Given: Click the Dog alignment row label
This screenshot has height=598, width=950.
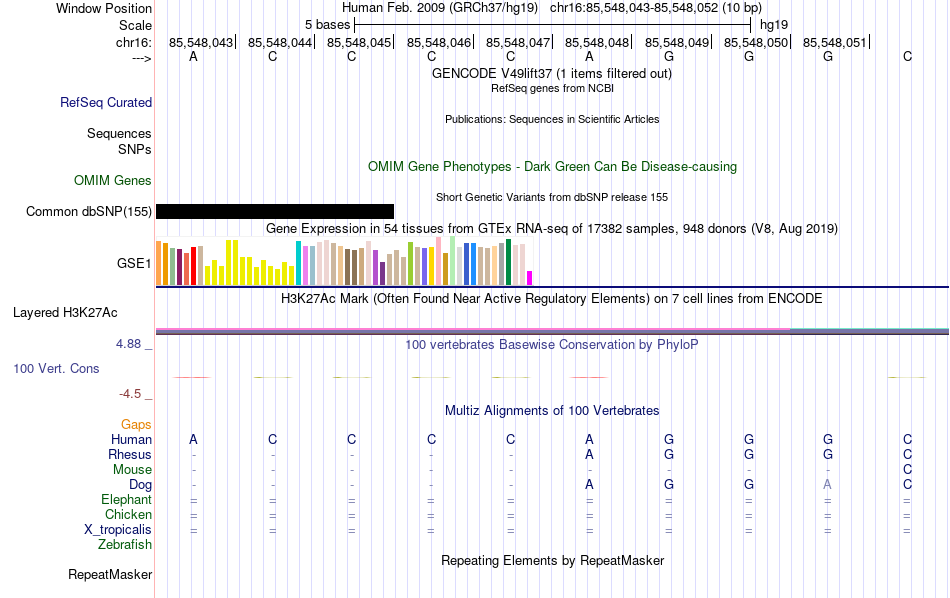Looking at the screenshot, I should [140, 485].
